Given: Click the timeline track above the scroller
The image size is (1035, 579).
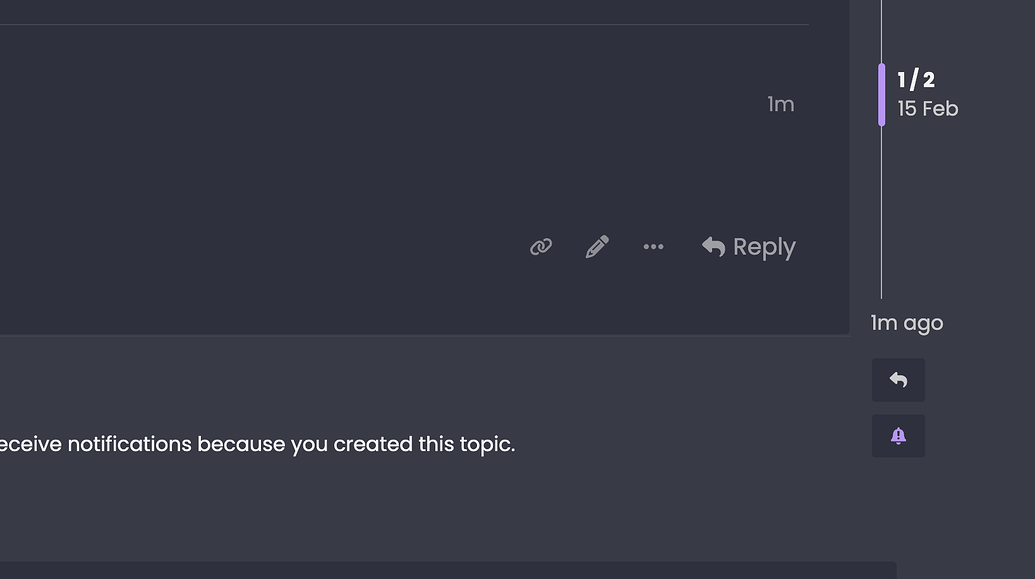Looking at the screenshot, I should (x=881, y=30).
